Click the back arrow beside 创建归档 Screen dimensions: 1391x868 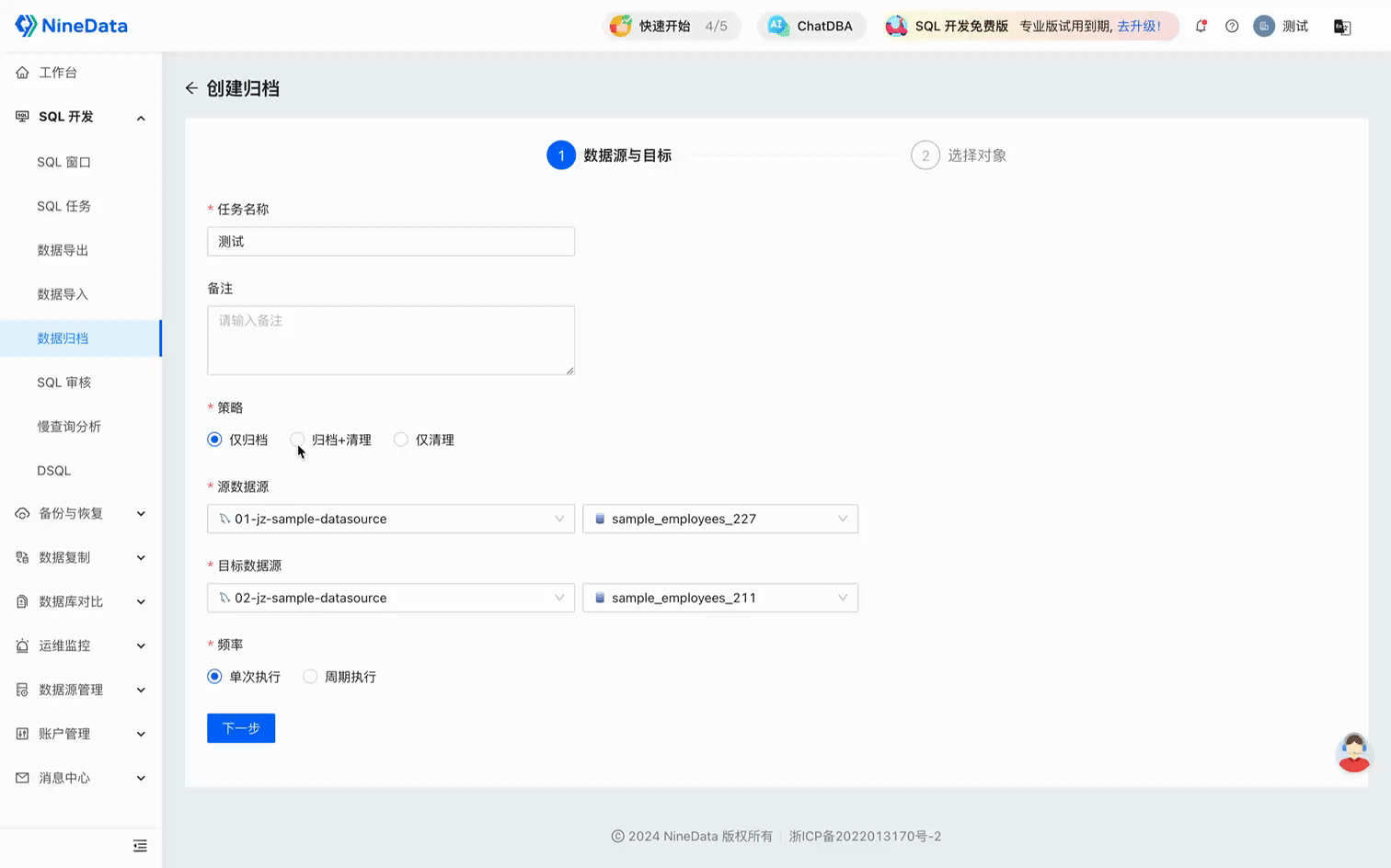tap(191, 88)
